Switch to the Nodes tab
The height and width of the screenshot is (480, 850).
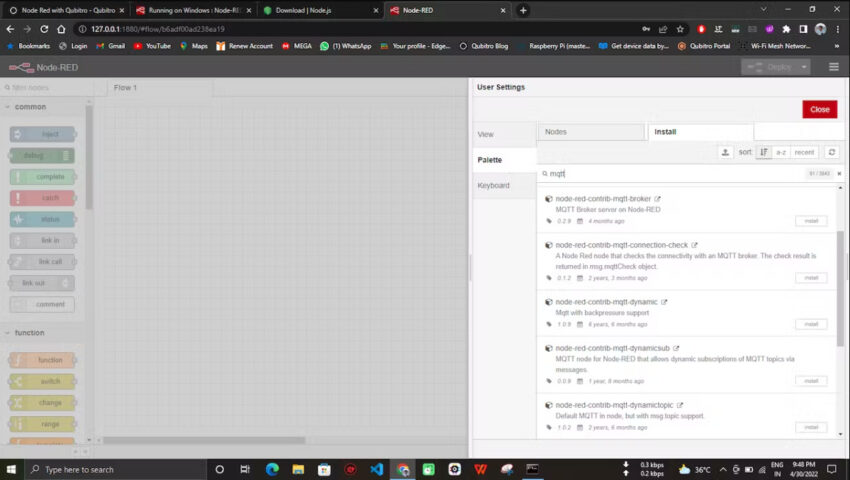591,132
